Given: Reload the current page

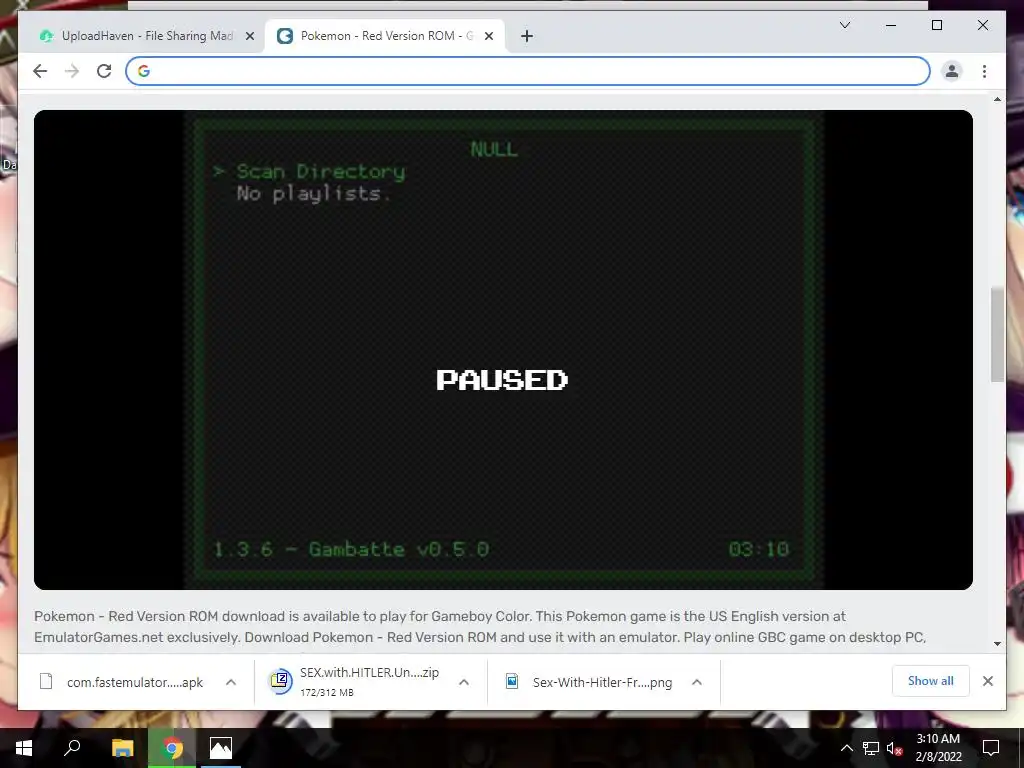Looking at the screenshot, I should pos(104,71).
